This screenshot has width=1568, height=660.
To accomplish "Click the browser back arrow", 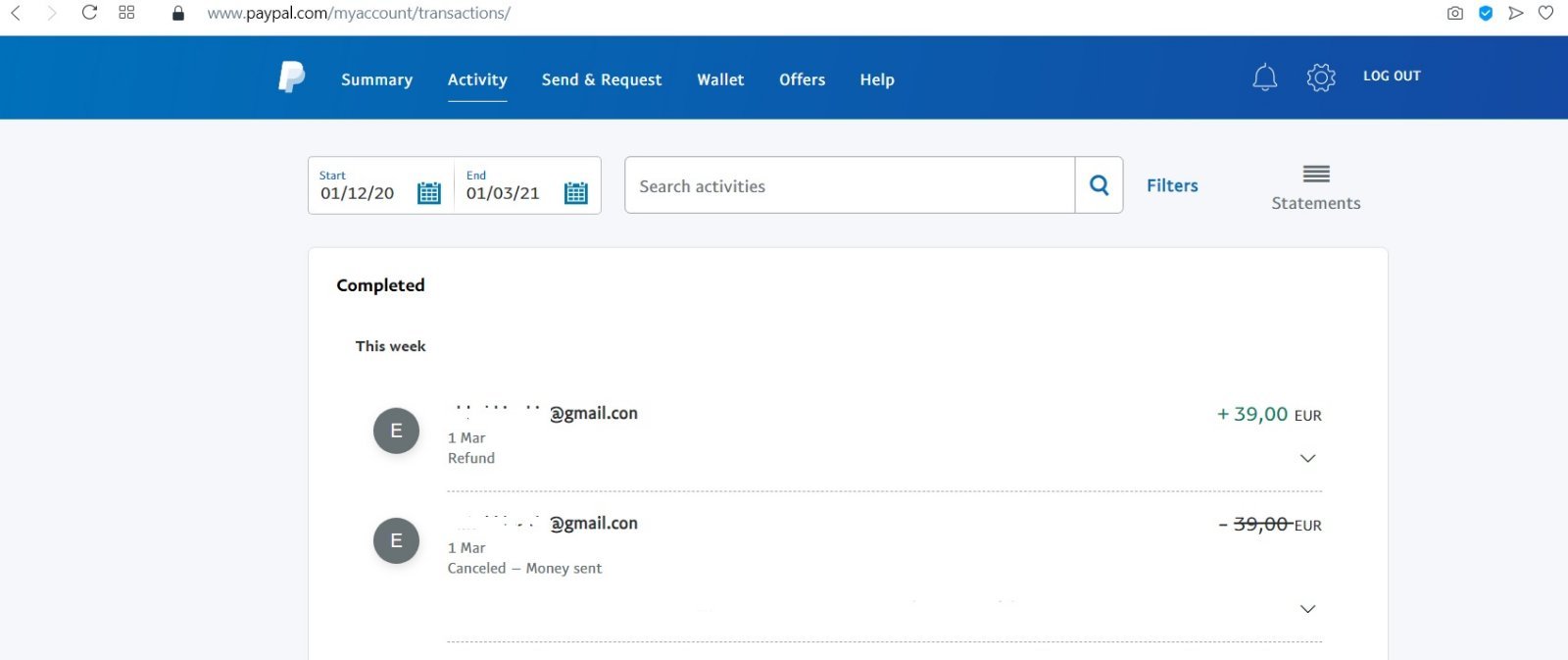I will coord(16,13).
